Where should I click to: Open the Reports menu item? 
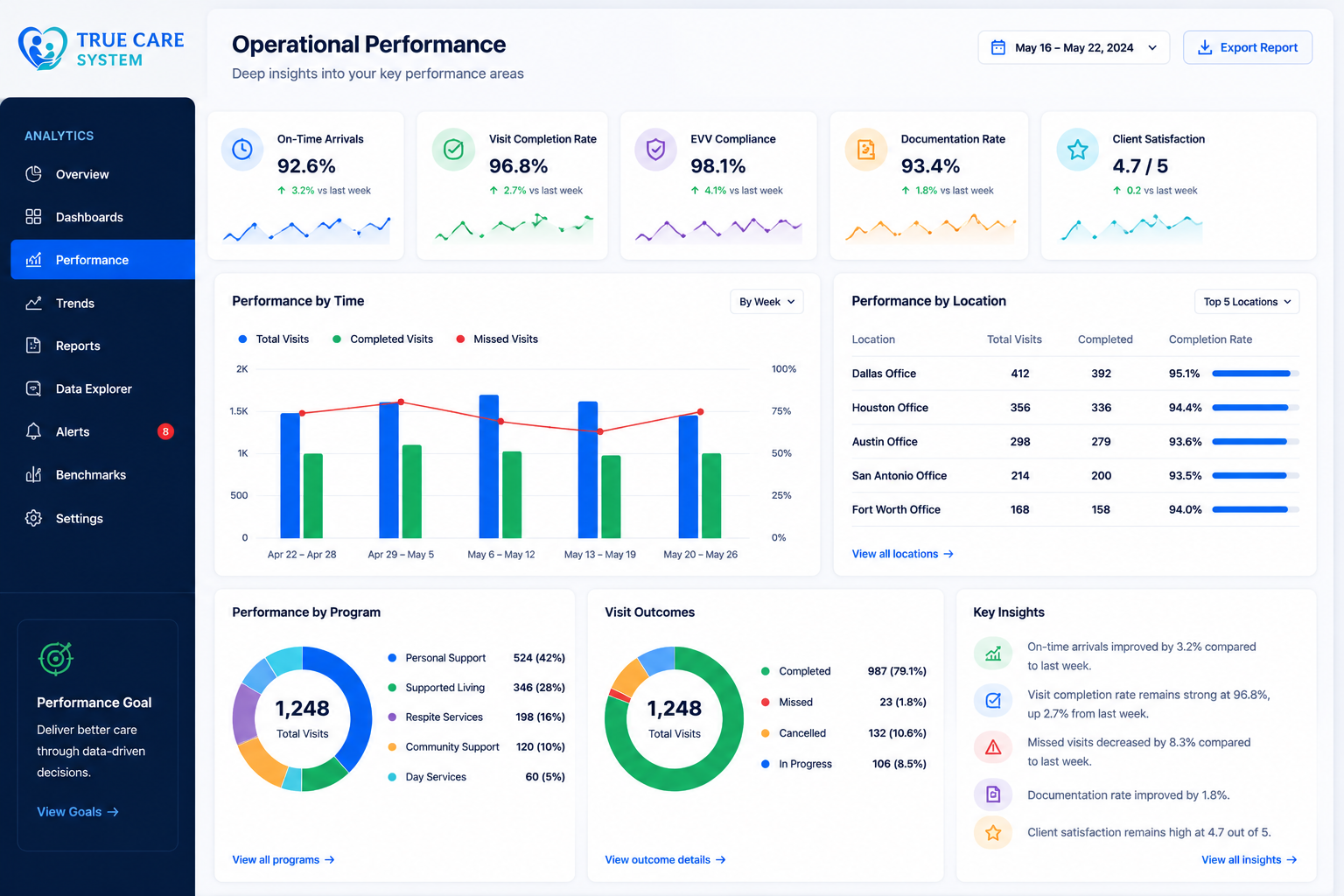pyautogui.click(x=102, y=346)
